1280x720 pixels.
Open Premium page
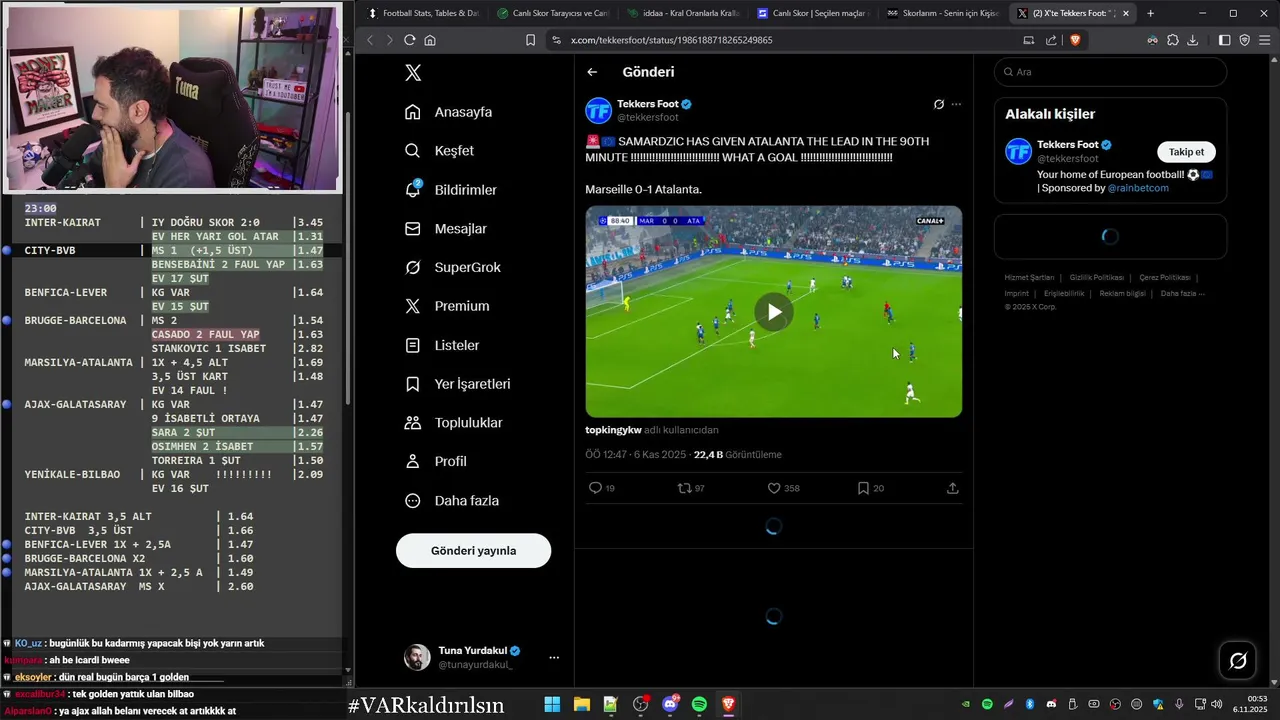click(447, 306)
